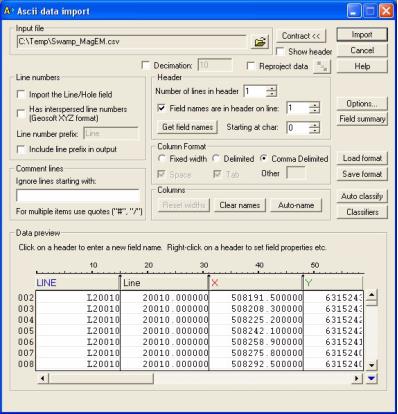Image resolution: width=398 pixels, height=414 pixels.
Task: Click 20010.000000 cell in row 003
Action: tap(176, 309)
